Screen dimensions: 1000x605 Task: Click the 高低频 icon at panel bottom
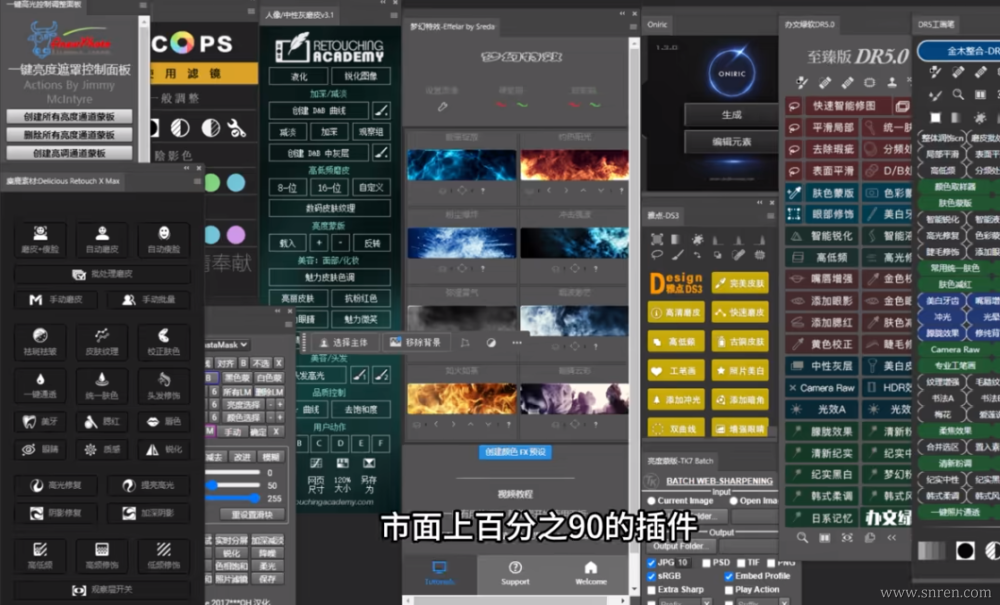click(40, 550)
